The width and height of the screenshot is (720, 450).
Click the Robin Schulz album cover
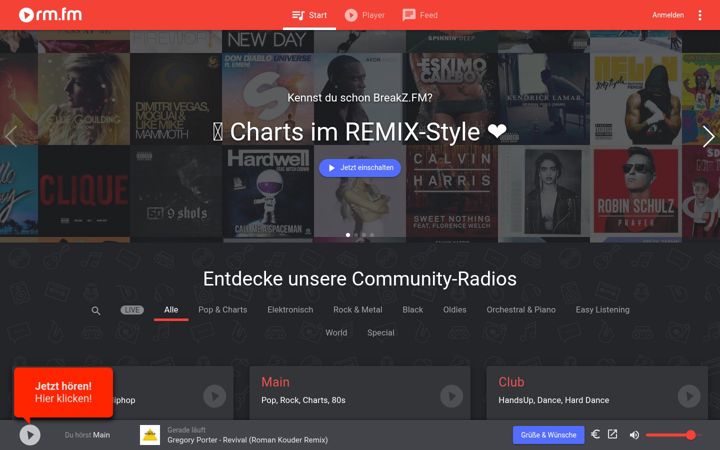636,191
